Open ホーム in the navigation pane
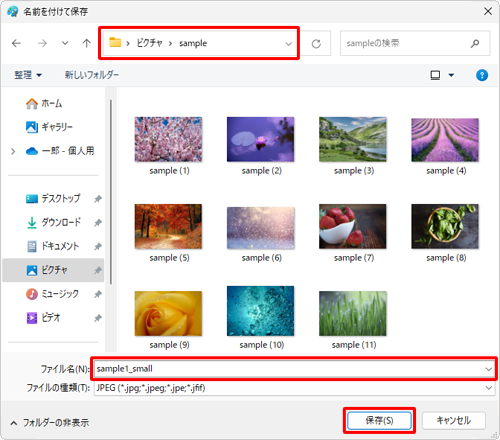This screenshot has width=500, height=440. (44, 104)
